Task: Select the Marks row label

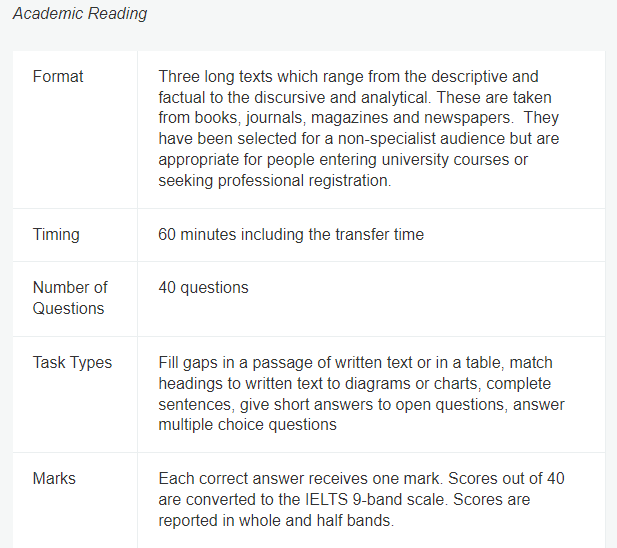Action: pyautogui.click(x=54, y=478)
